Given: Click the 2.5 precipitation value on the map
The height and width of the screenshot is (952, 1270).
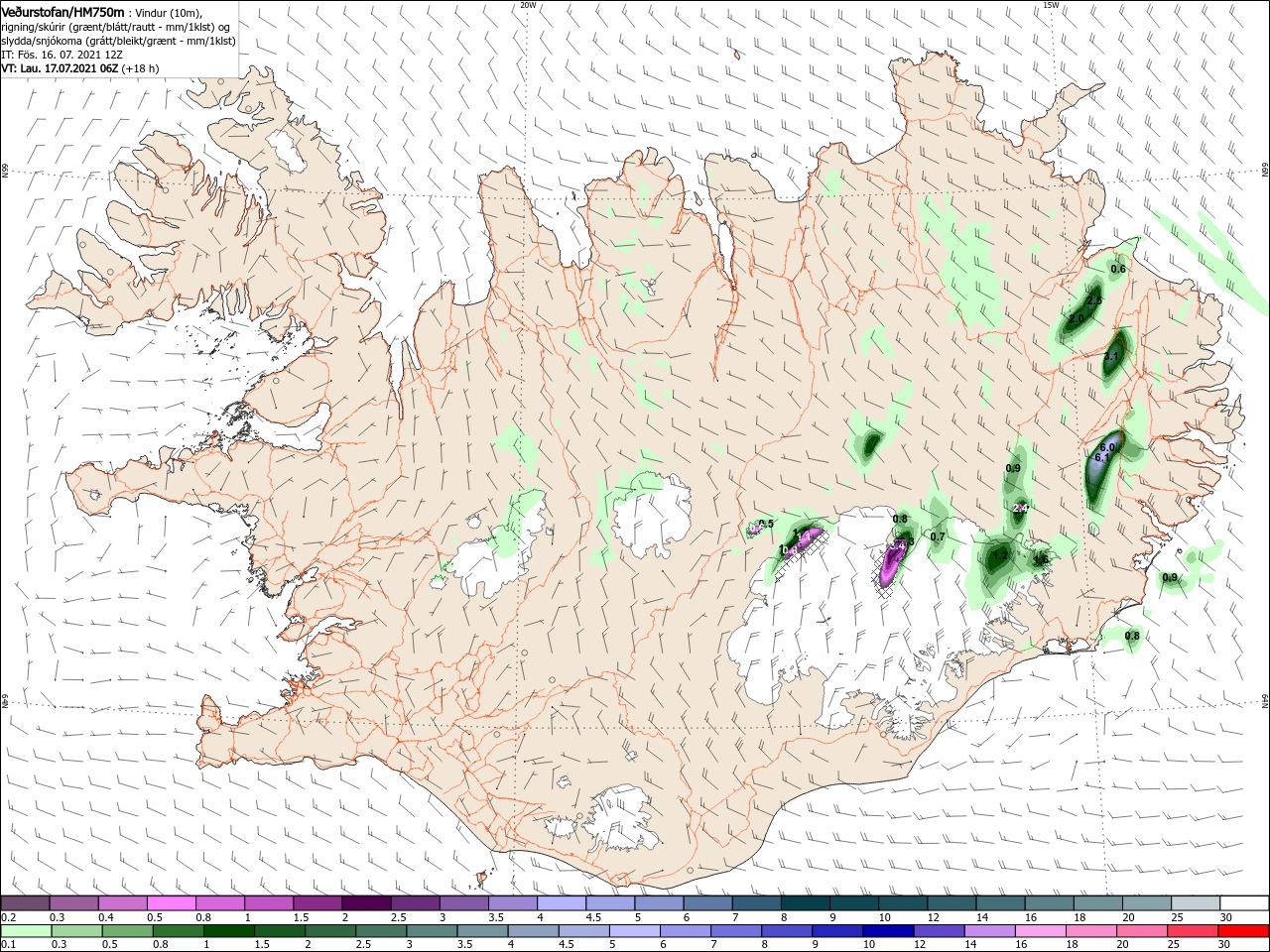Looking at the screenshot, I should (1094, 300).
